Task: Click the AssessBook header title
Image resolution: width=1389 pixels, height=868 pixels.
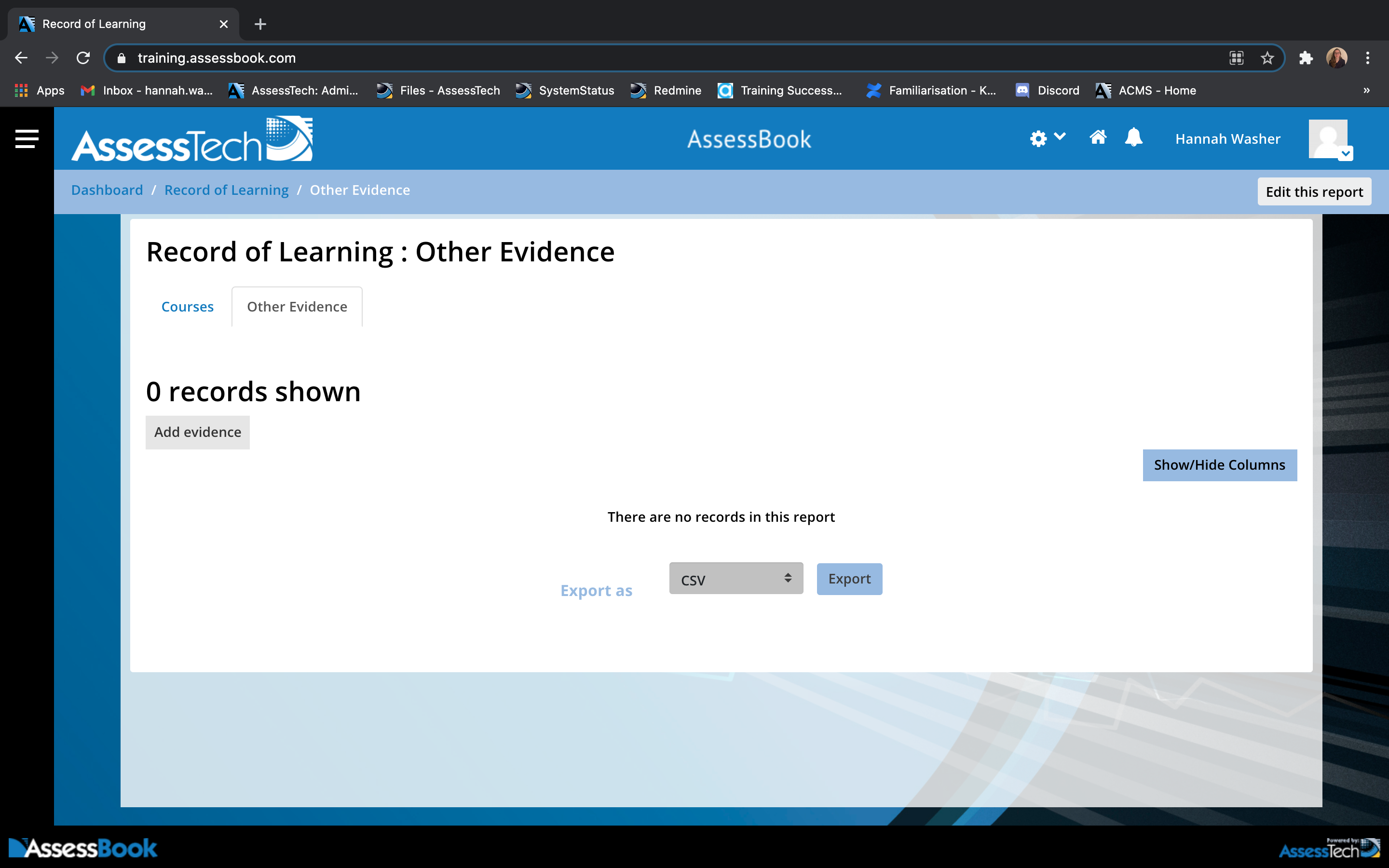Action: pyautogui.click(x=749, y=139)
